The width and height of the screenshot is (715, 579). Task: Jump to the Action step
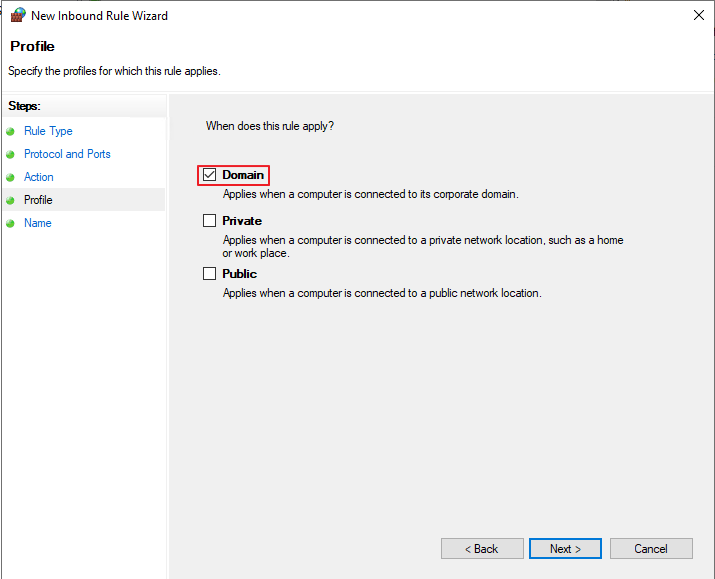(x=39, y=177)
